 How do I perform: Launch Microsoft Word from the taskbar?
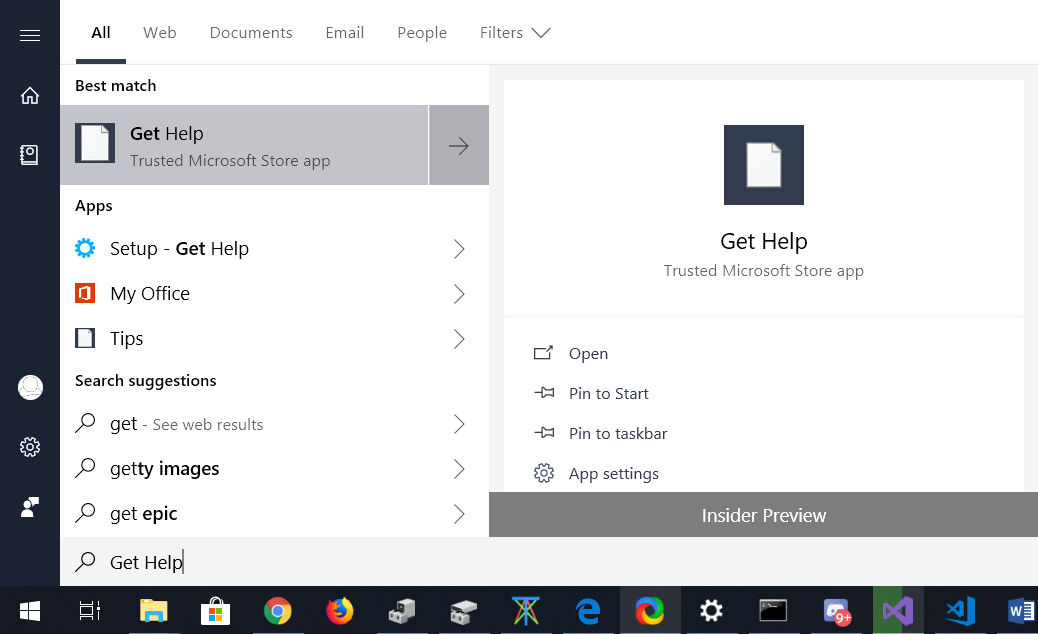pos(1020,610)
